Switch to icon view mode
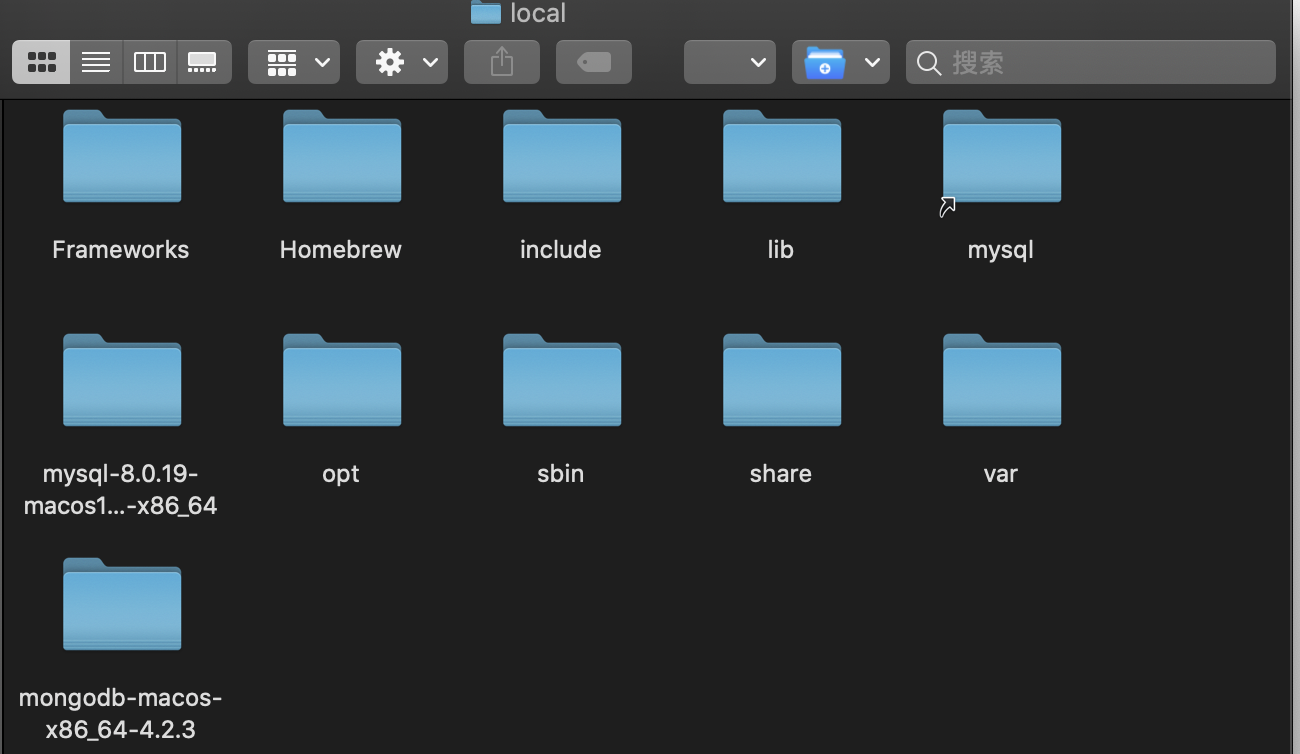This screenshot has width=1300, height=754. click(41, 62)
